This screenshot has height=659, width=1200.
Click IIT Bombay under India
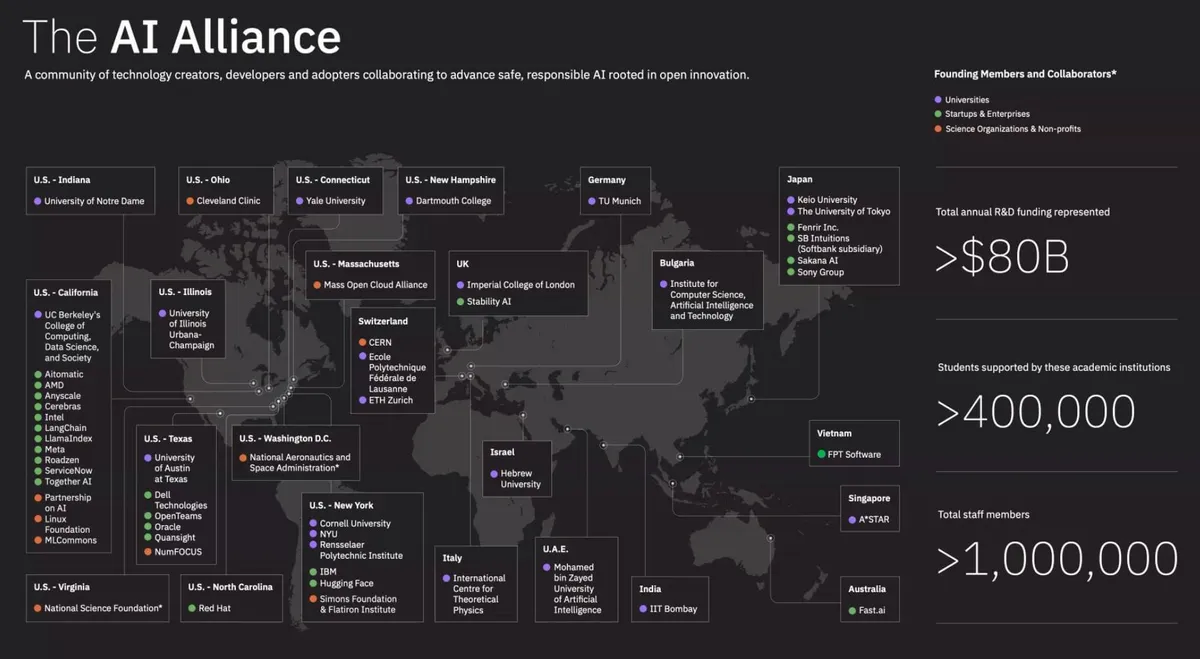tap(673, 609)
